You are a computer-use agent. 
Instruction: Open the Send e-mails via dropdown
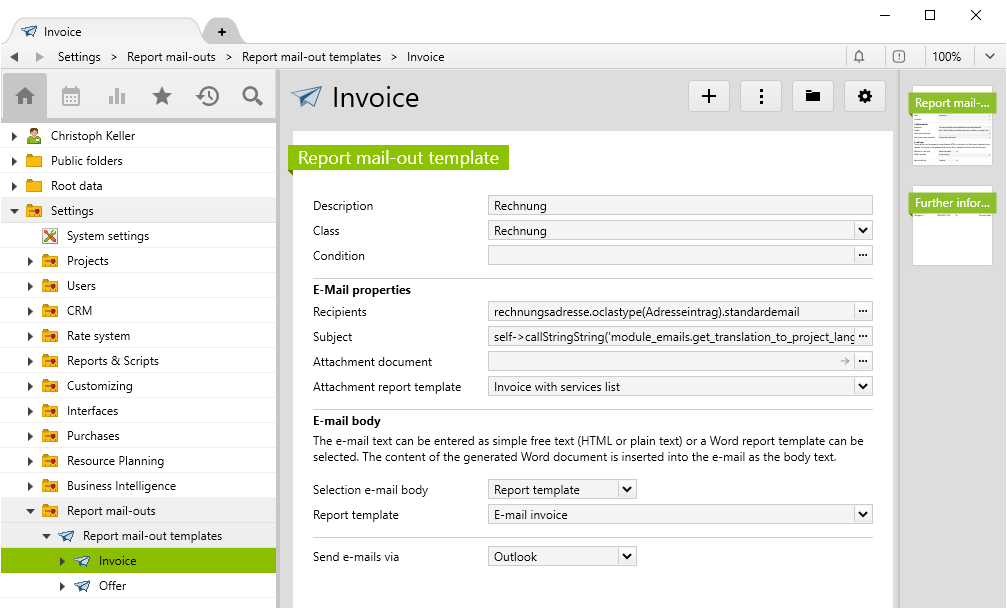[x=627, y=557]
